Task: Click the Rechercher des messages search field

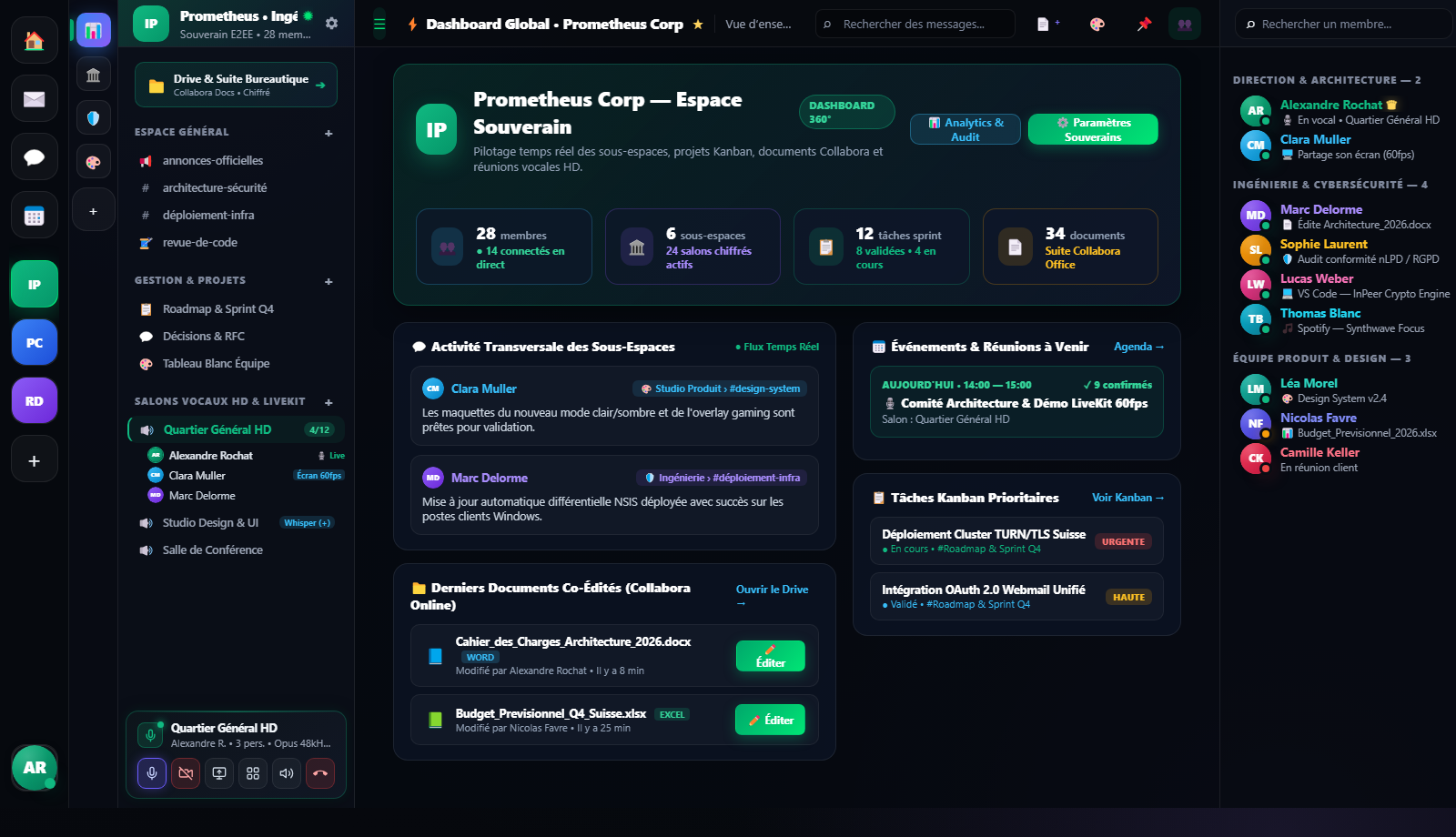Action: pos(915,24)
